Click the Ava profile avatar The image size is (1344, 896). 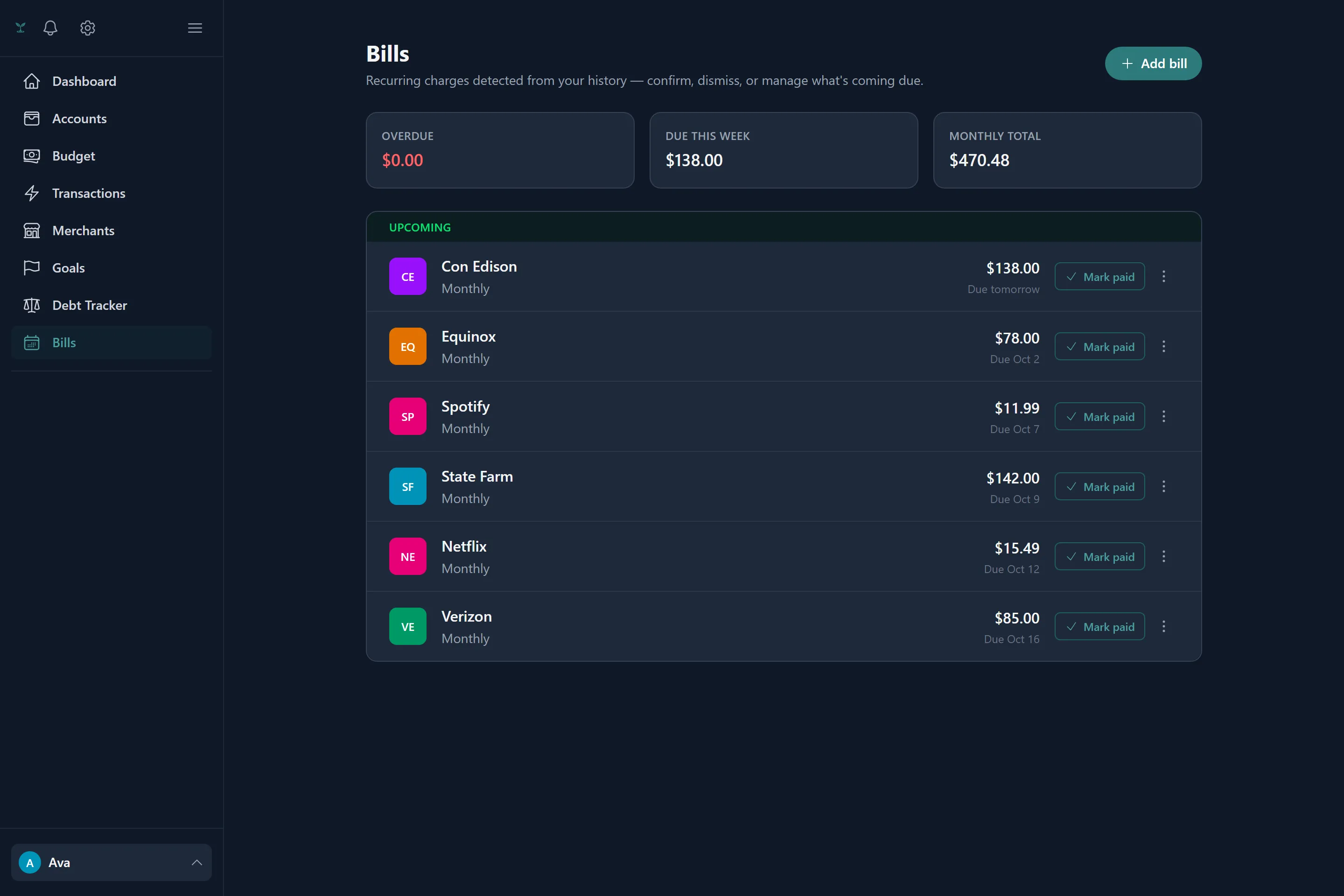tap(30, 862)
